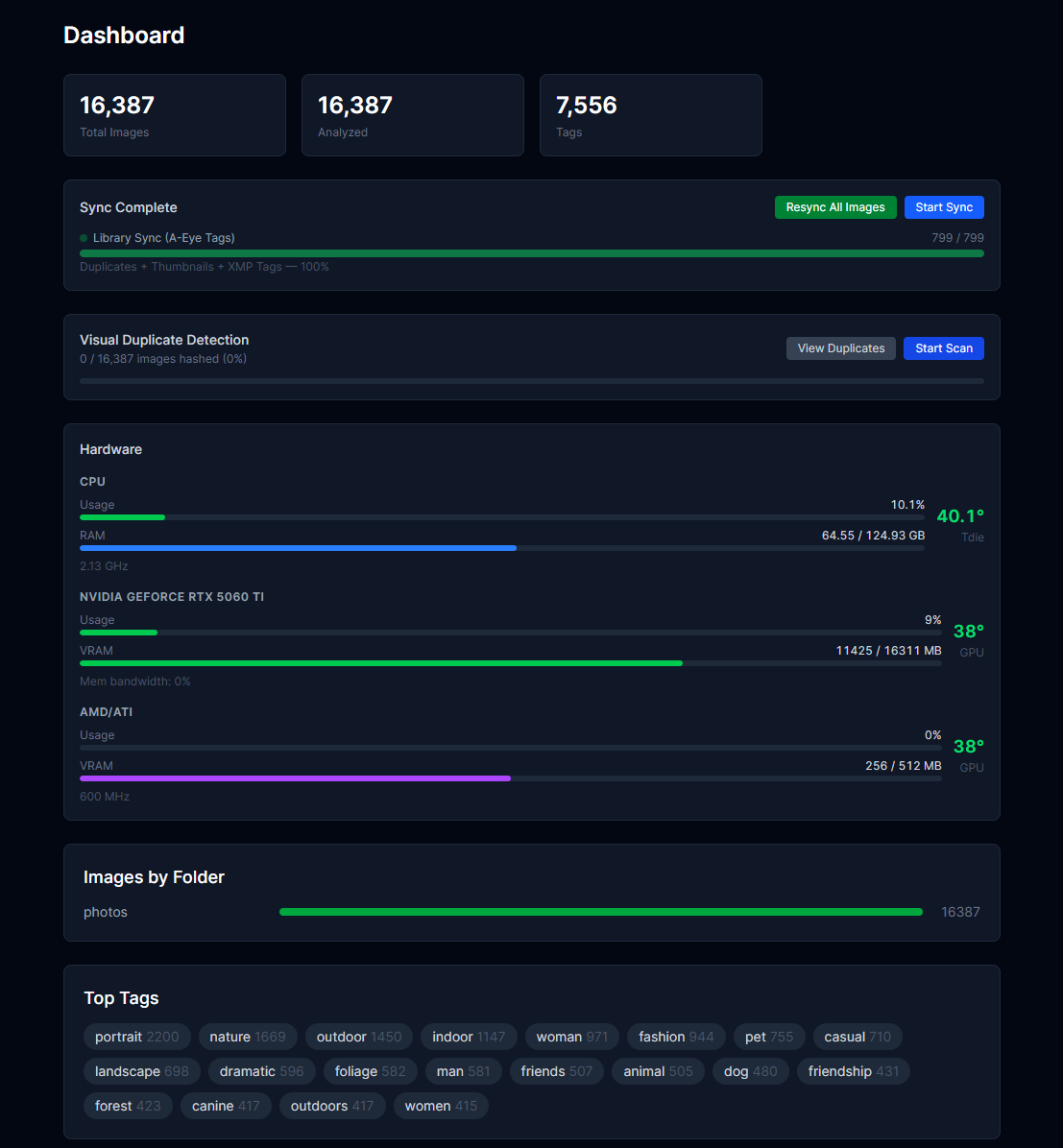Pick the woman tag chip
1063x1148 pixels.
point(572,1037)
